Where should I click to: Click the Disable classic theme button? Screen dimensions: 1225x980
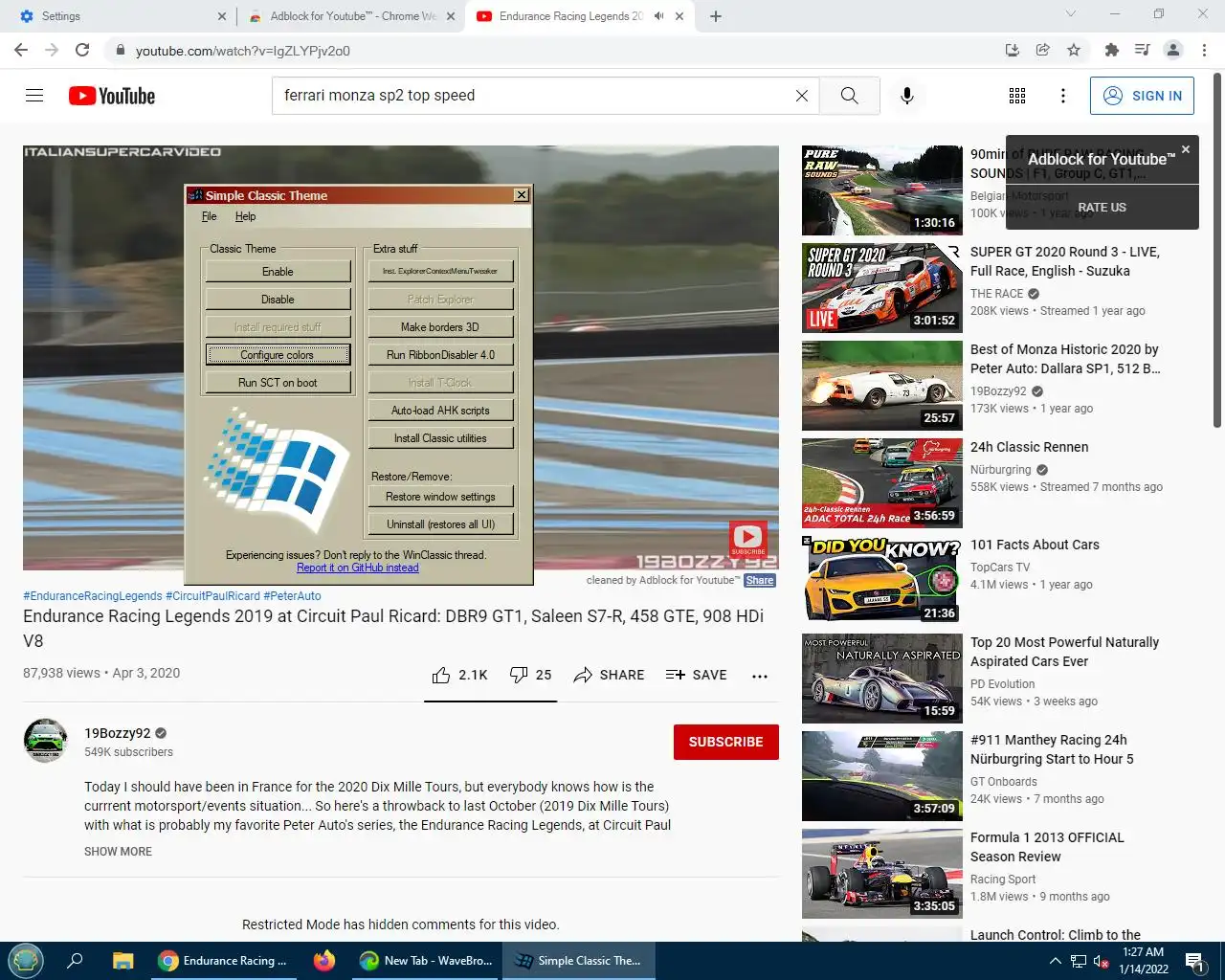click(278, 300)
